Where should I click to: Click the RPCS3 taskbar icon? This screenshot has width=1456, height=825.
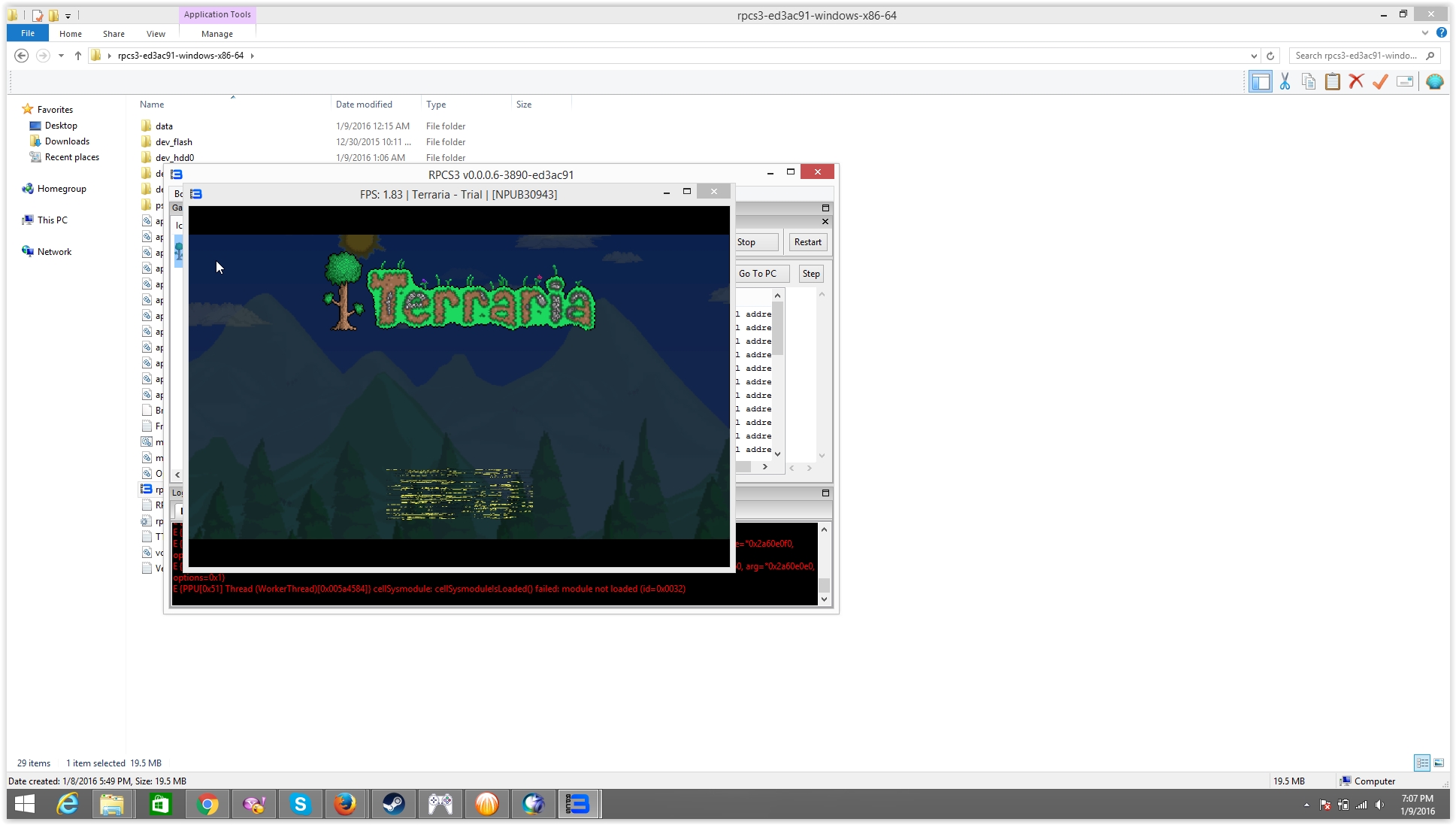tap(578, 804)
